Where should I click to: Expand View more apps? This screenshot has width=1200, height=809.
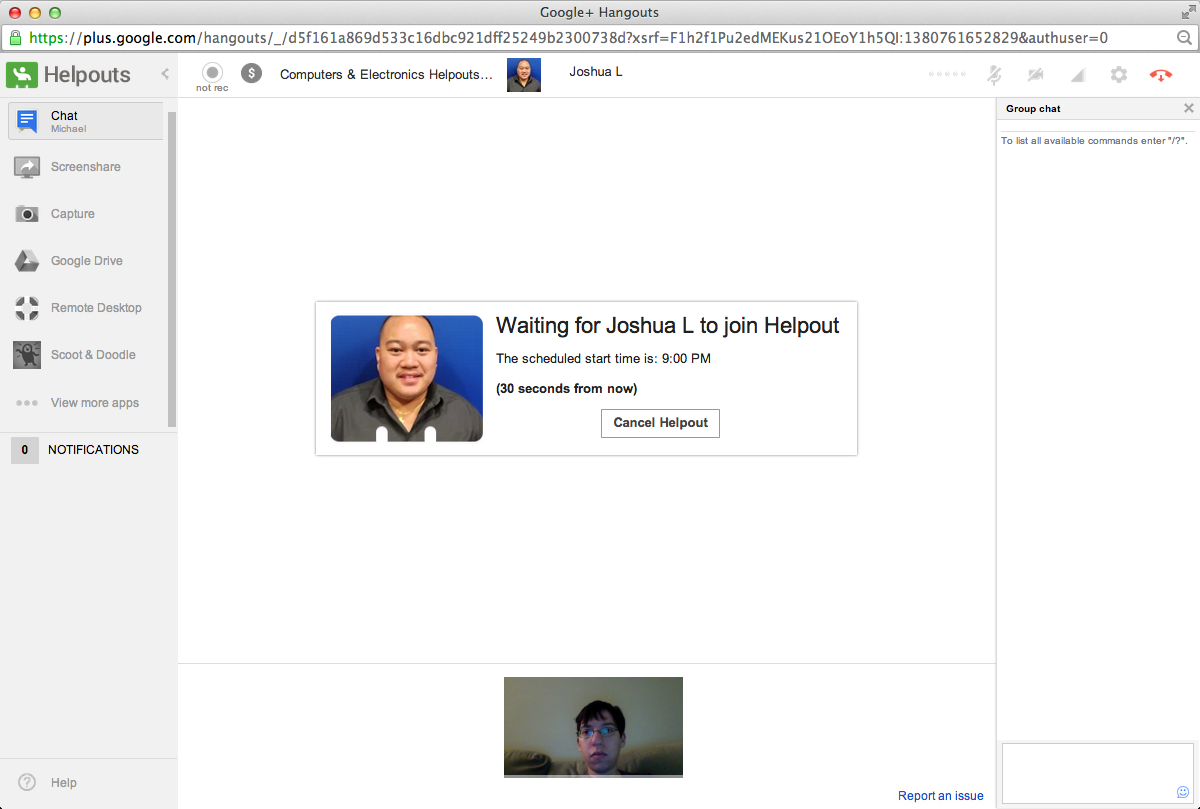pos(86,403)
